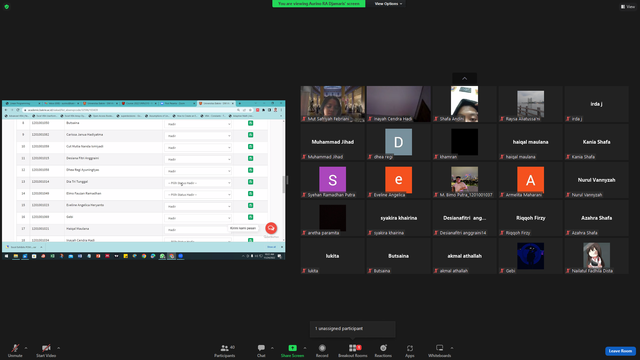This screenshot has width=640, height=360.
Task: Click dhea regi's 'D' avatar tile
Action: coord(398,142)
